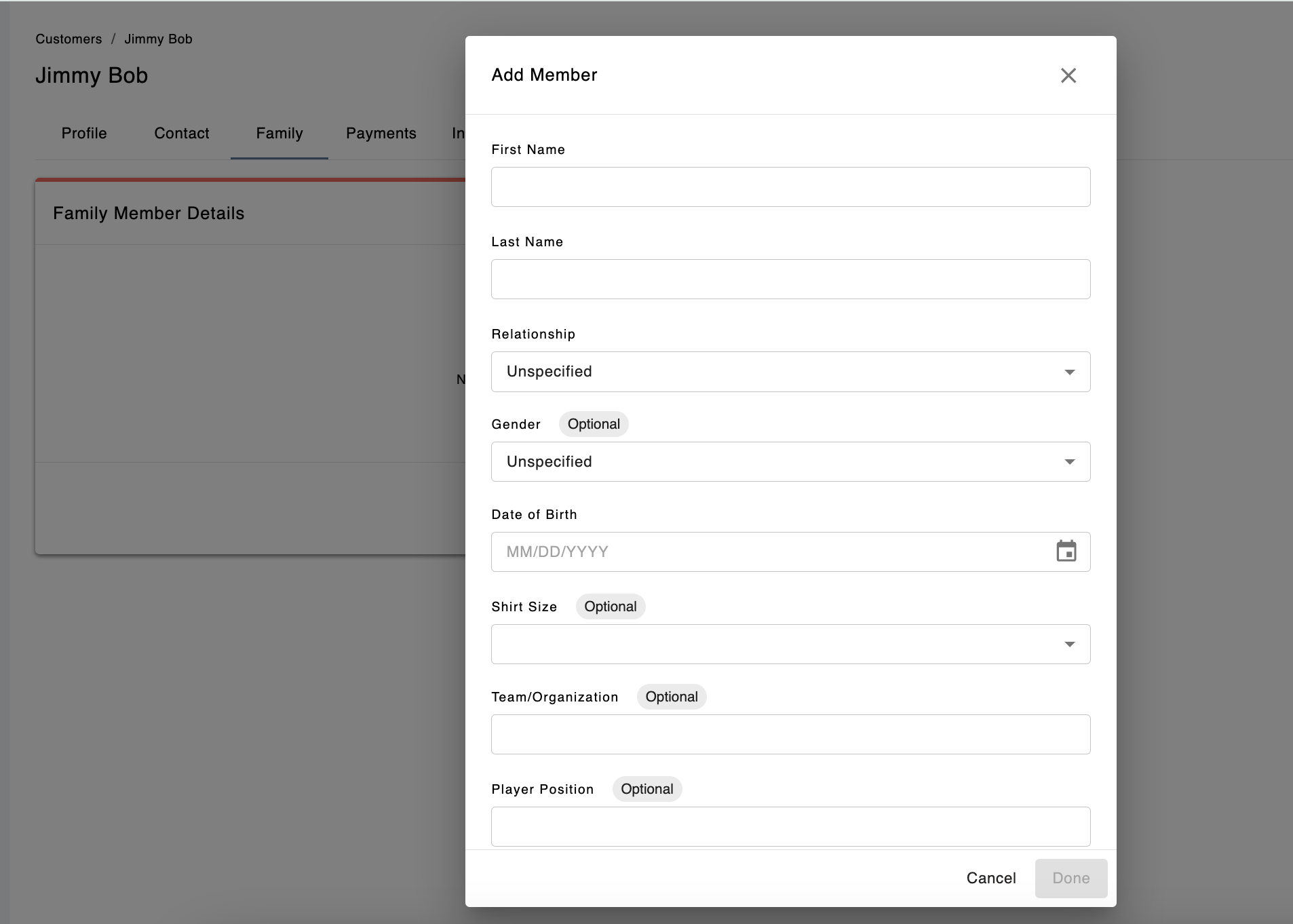
Task: Go to the Payments tab
Action: (381, 133)
